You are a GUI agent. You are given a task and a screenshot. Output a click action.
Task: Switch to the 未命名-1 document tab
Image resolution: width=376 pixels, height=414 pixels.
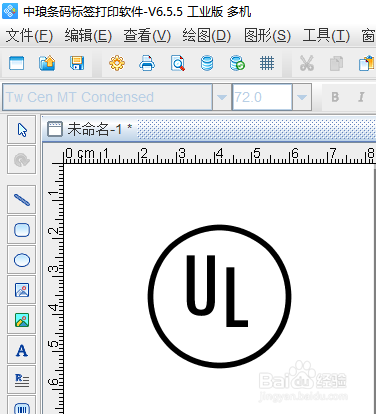(90, 129)
